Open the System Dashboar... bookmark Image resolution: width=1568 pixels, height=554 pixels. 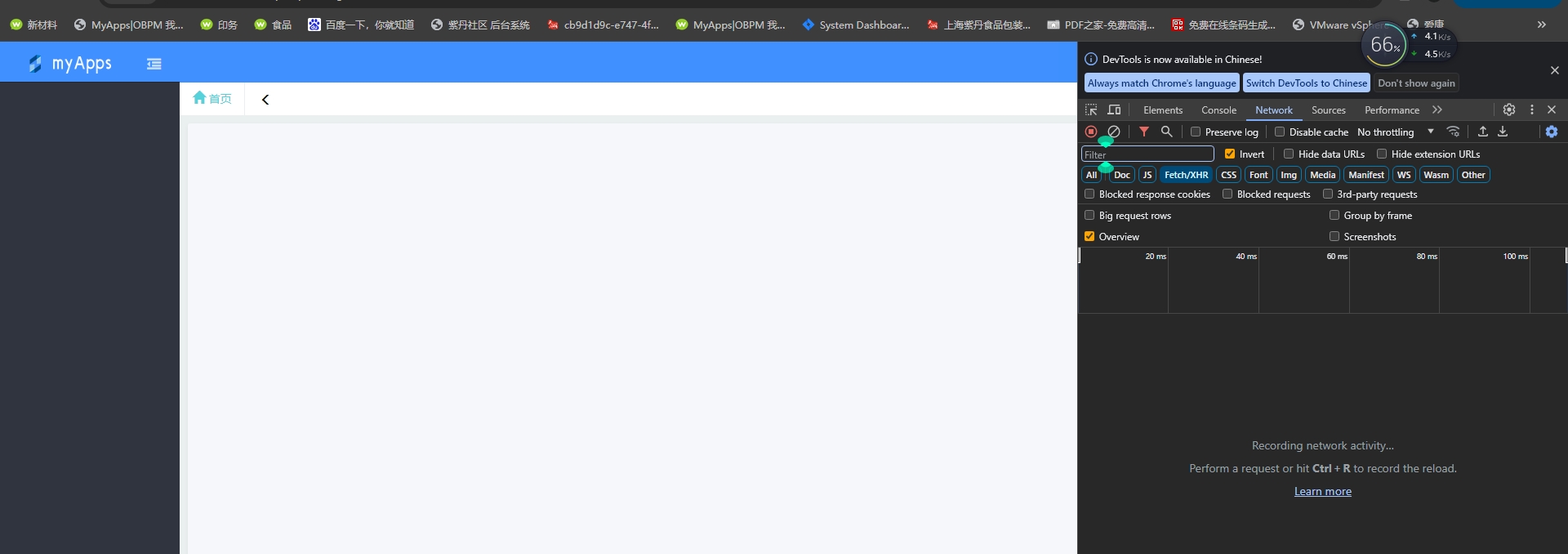(856, 25)
